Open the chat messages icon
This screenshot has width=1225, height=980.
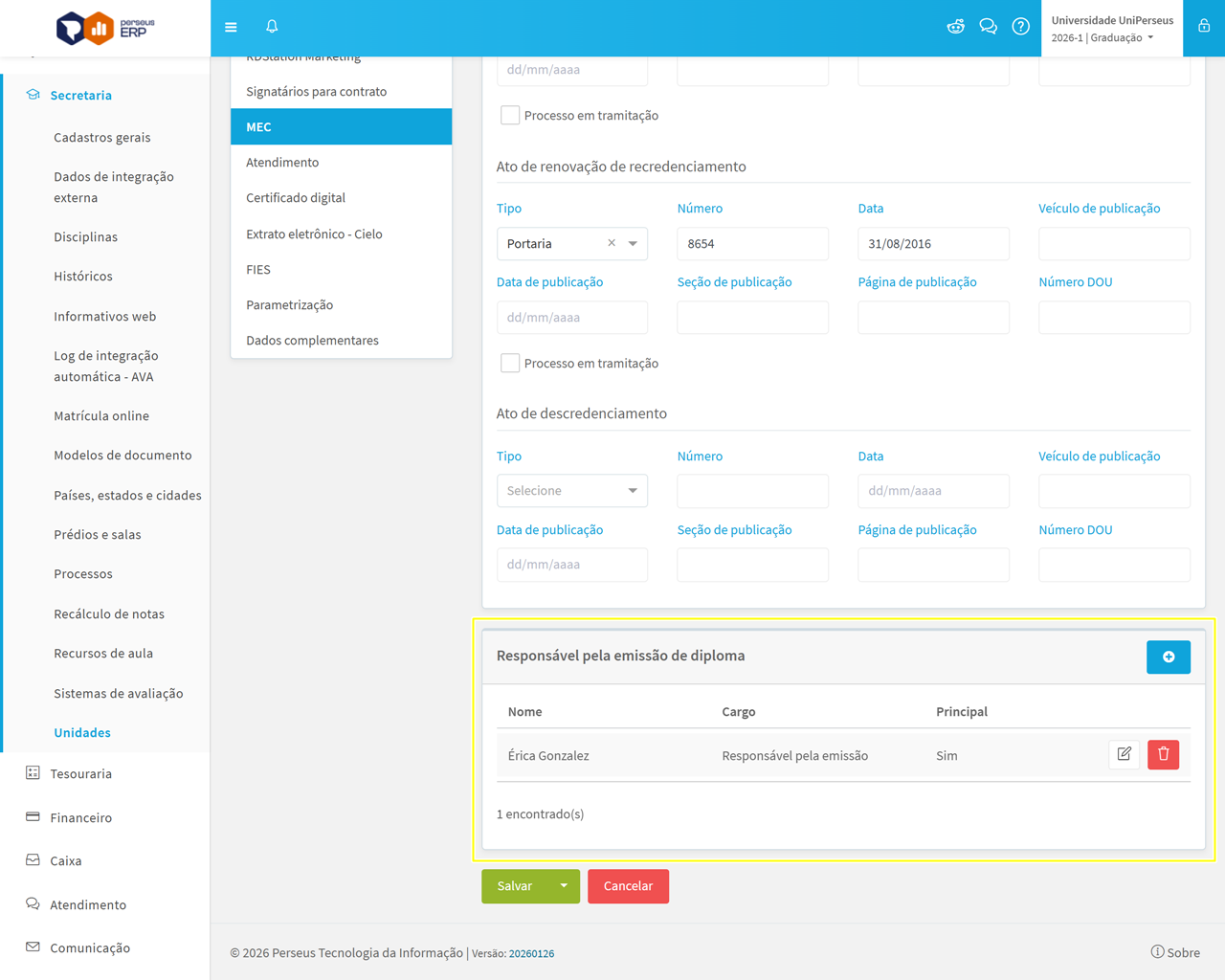click(988, 27)
